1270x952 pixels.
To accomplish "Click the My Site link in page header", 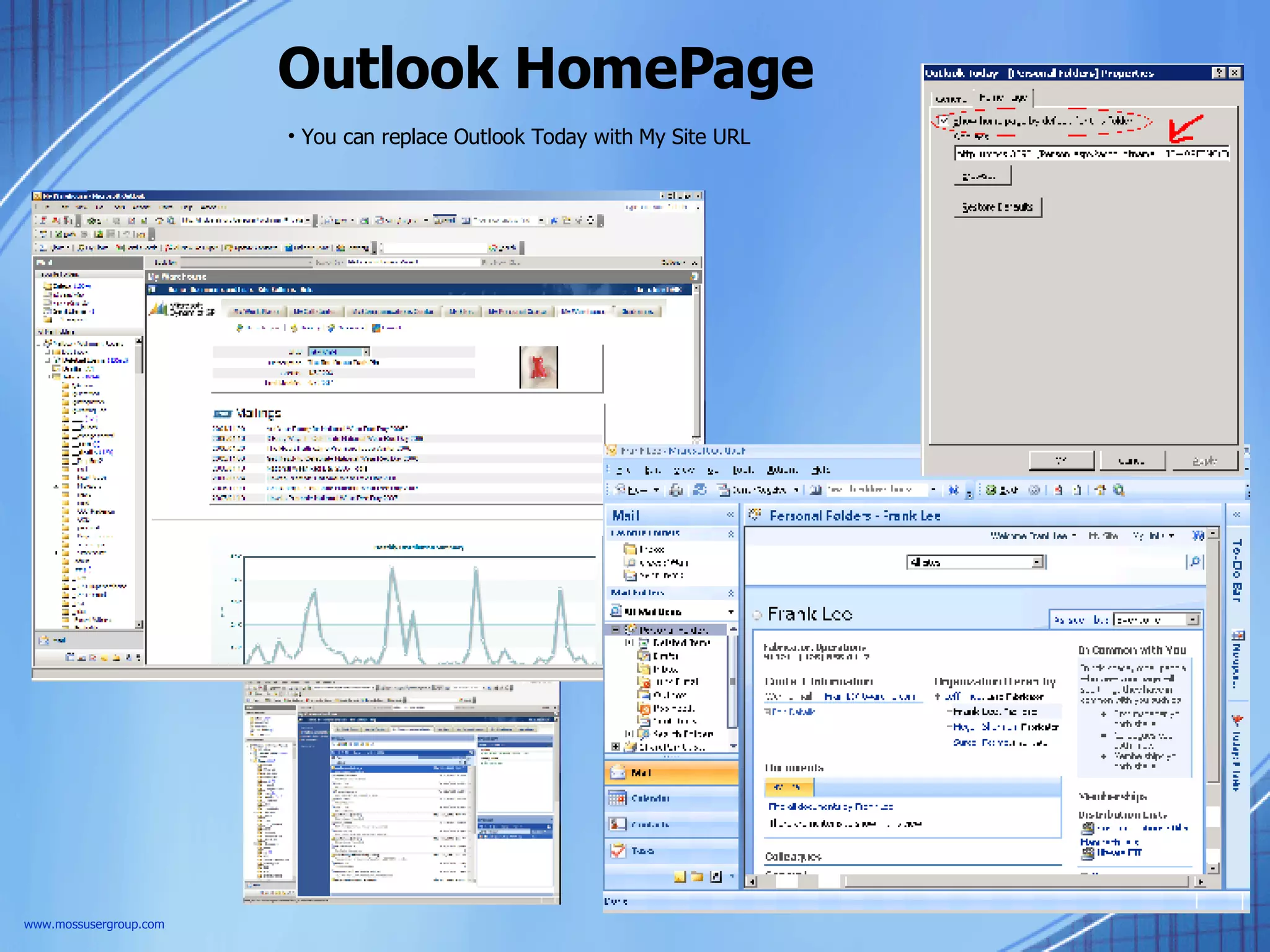I will coord(1104,535).
